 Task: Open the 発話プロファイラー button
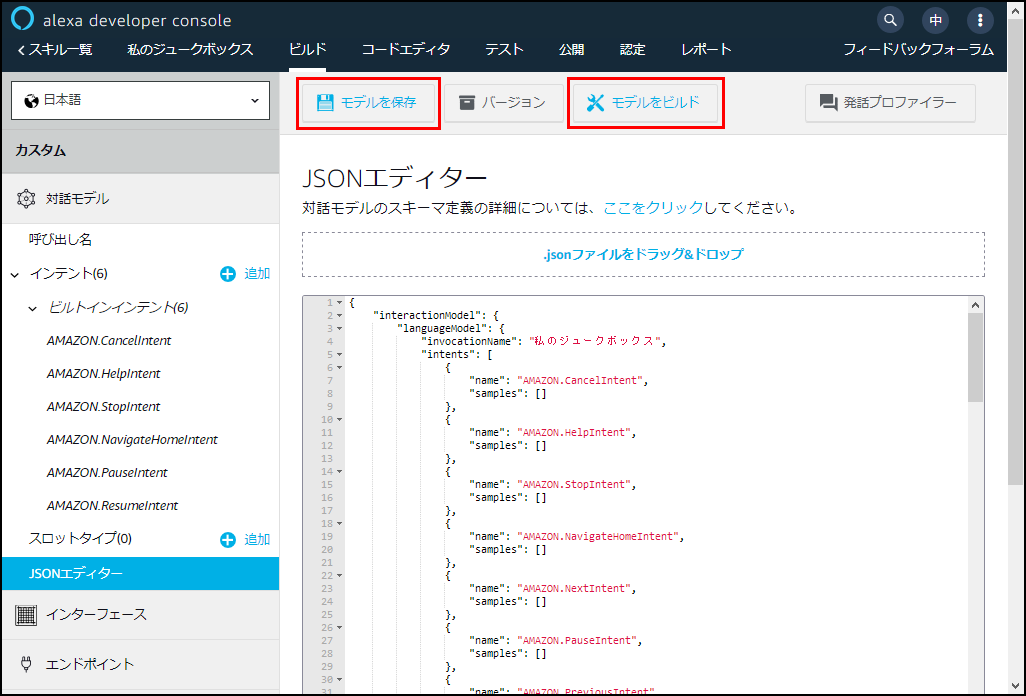click(x=890, y=103)
